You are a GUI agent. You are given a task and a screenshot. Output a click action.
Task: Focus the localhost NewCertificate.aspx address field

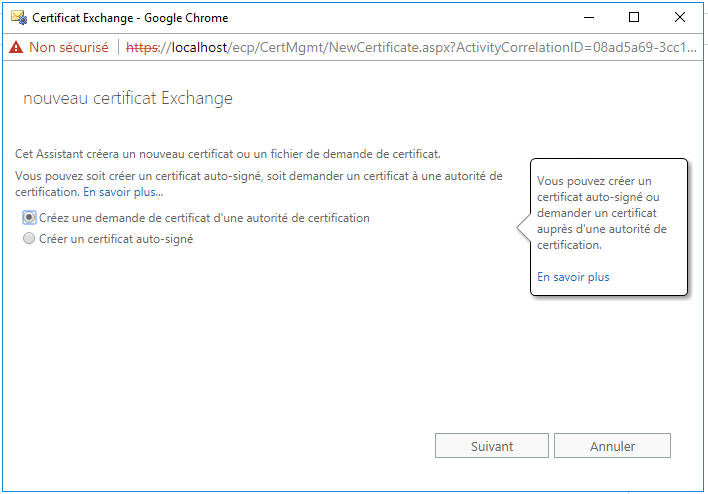pyautogui.click(x=411, y=47)
